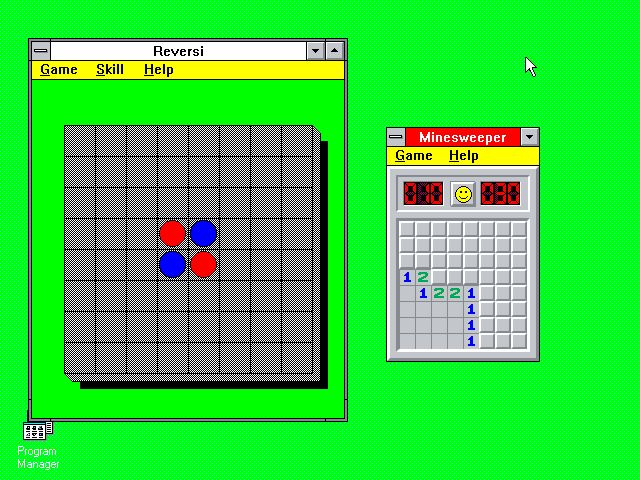Click the red Reversi piece below the blue one

pyautogui.click(x=204, y=264)
